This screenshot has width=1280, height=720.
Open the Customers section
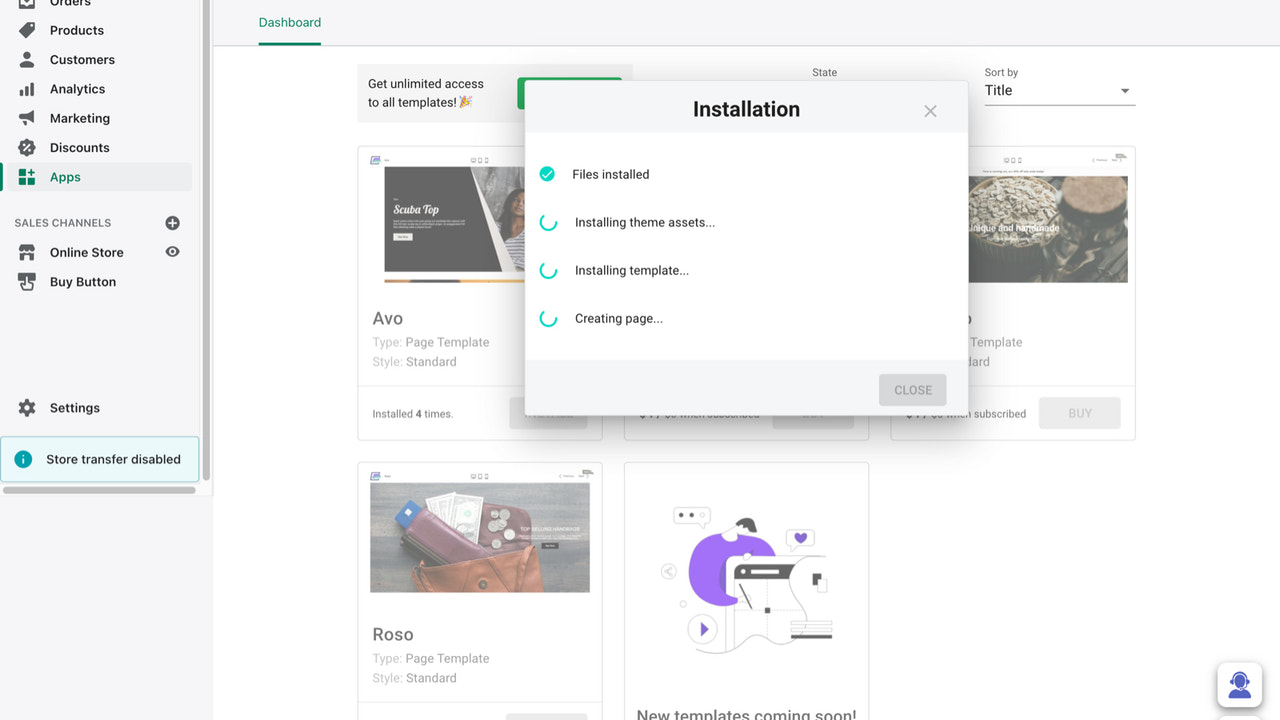tap(81, 59)
